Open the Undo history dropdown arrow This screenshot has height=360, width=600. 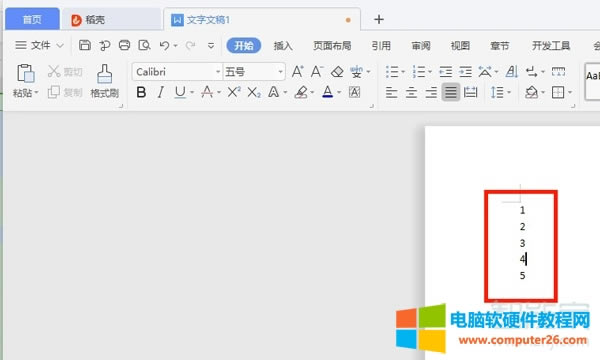(176, 46)
